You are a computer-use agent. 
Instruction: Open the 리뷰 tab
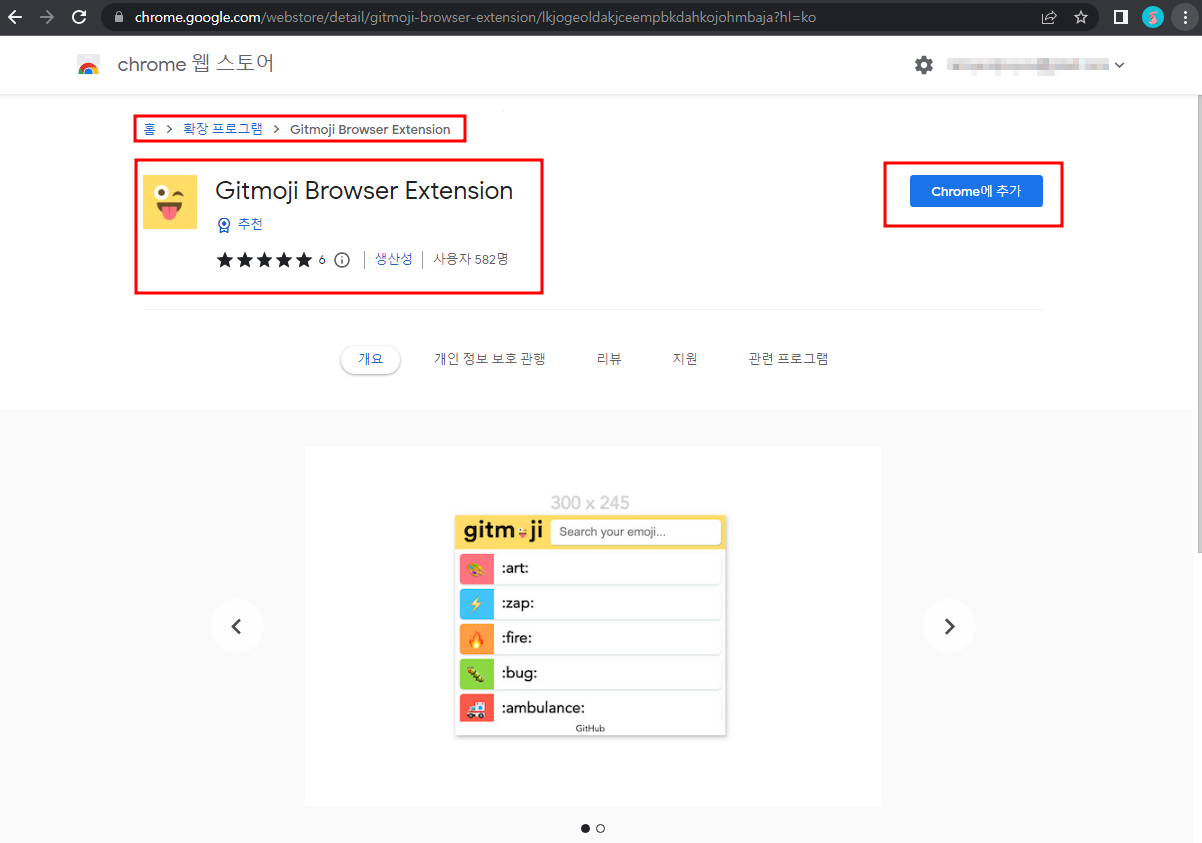(609, 359)
